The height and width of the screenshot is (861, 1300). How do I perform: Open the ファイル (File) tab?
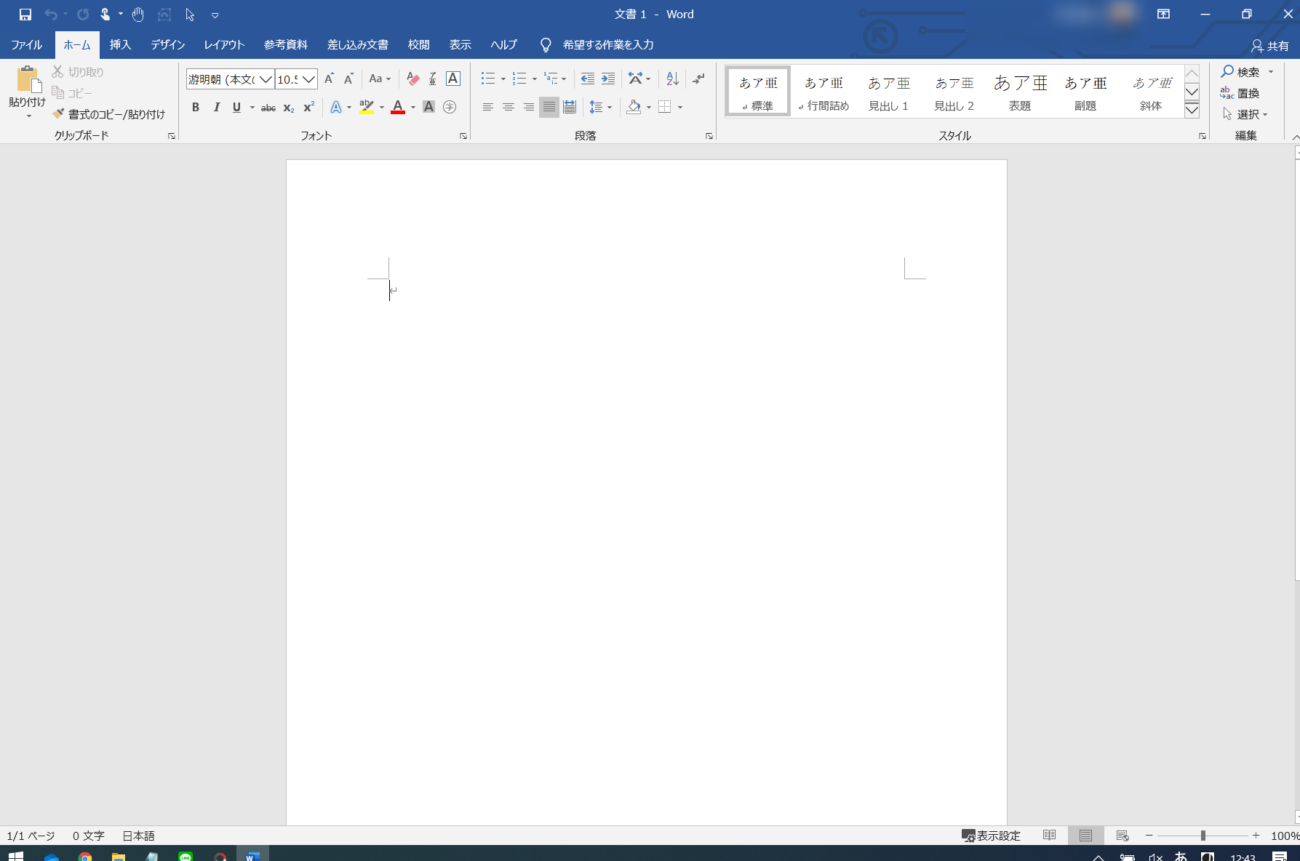click(27, 45)
